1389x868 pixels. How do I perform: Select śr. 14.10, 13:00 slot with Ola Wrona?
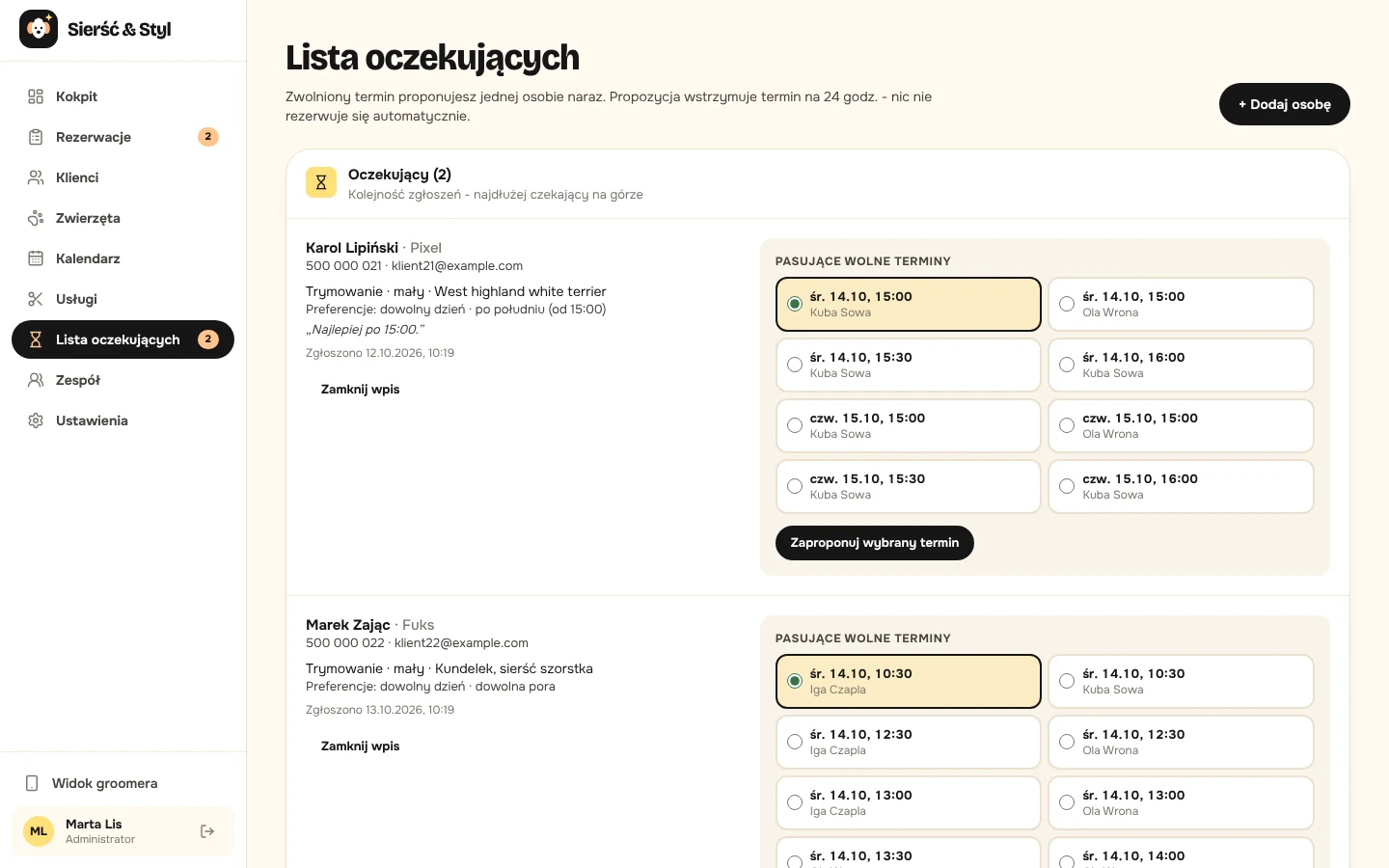1181,802
